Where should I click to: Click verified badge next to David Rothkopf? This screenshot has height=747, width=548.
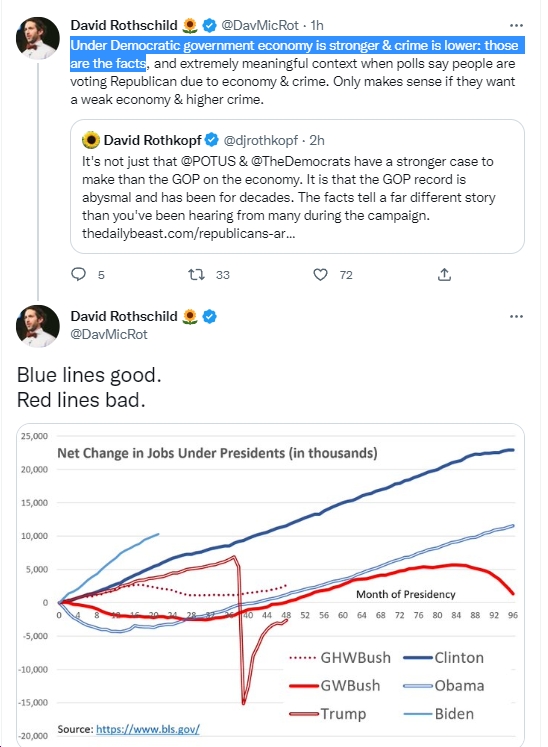tap(212, 140)
